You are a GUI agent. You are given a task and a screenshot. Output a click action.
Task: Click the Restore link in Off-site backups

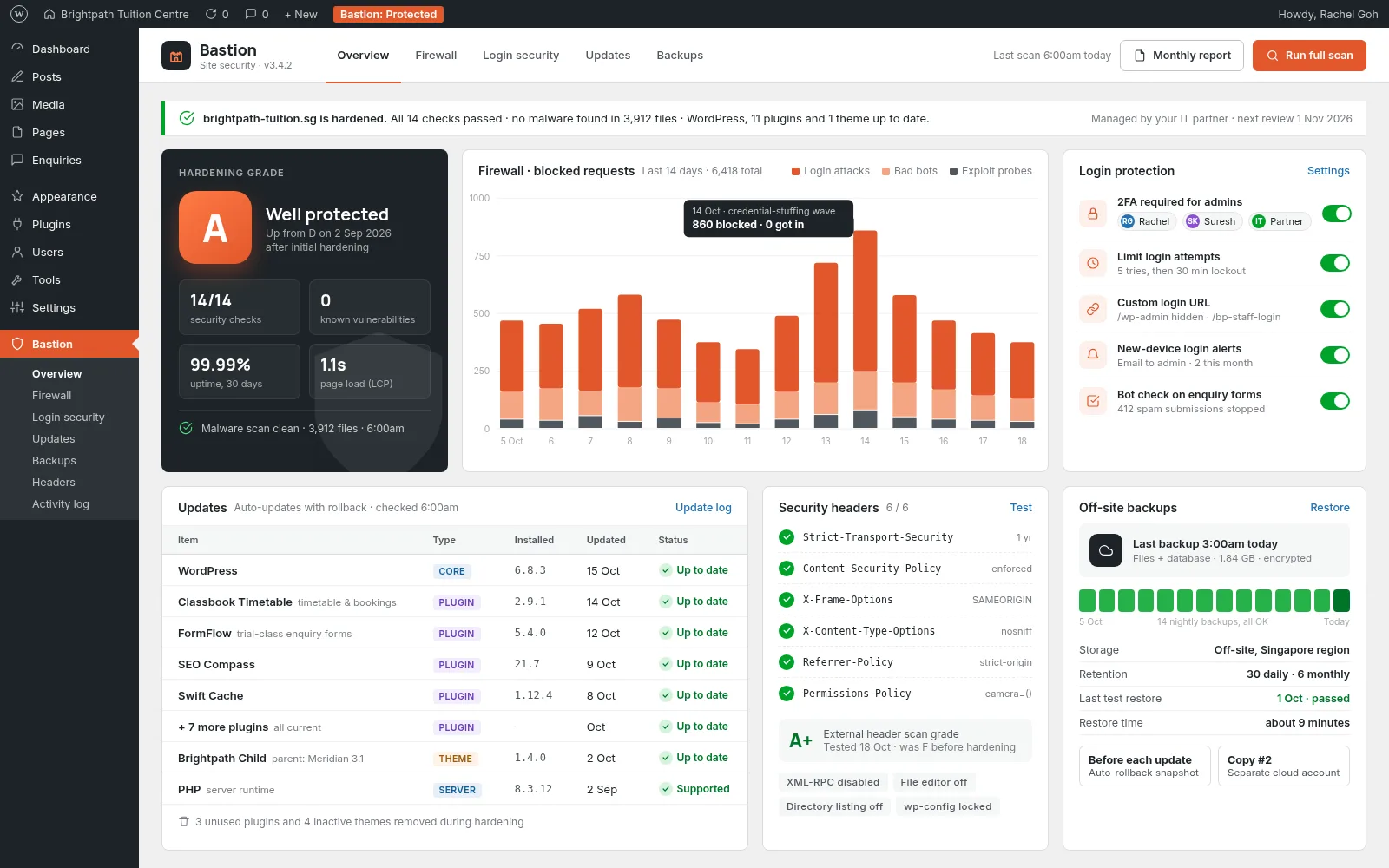click(x=1330, y=508)
